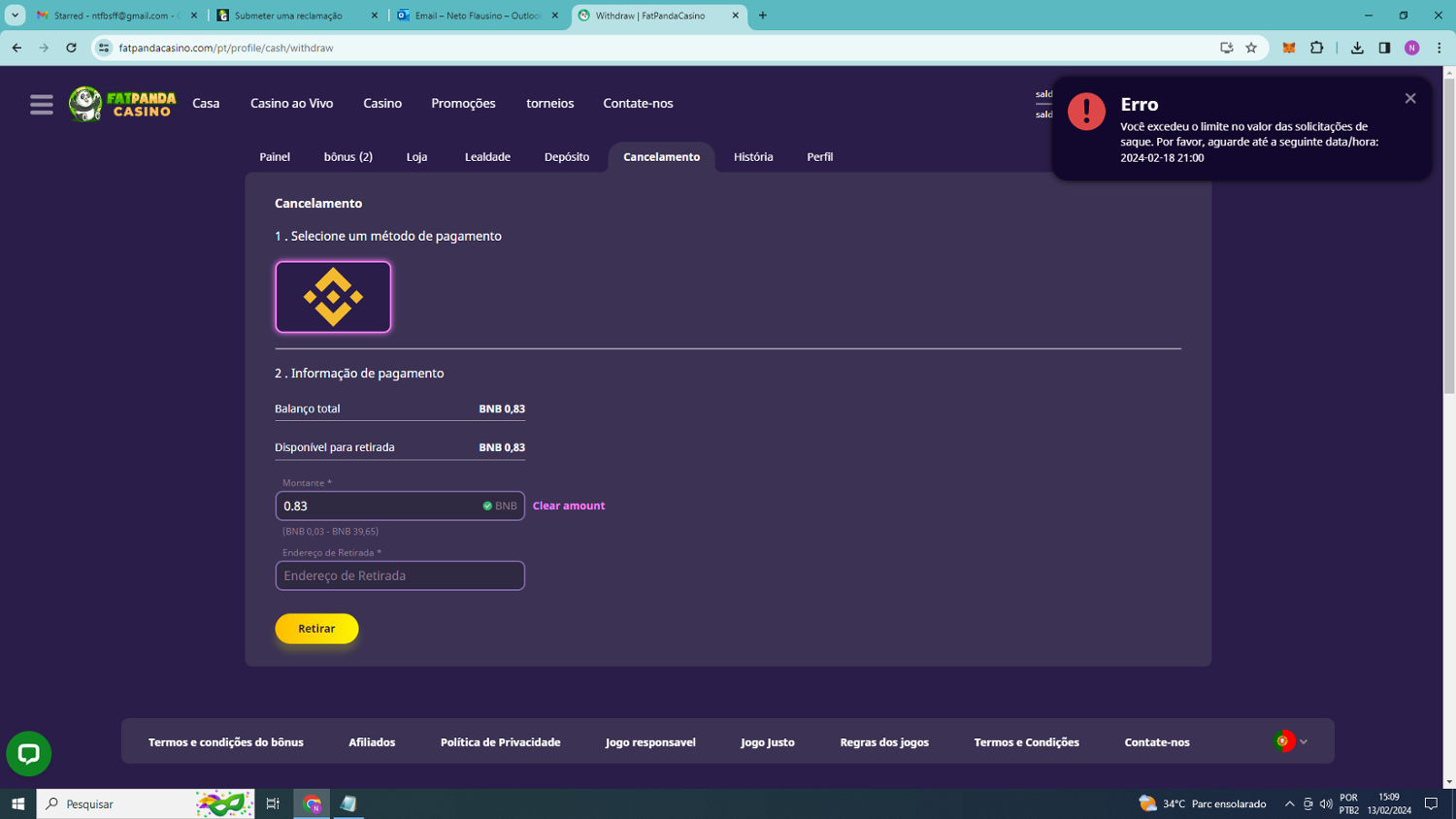Expand the language flag dropdown
Image resolution: width=1456 pixels, height=819 pixels.
coord(1291,741)
